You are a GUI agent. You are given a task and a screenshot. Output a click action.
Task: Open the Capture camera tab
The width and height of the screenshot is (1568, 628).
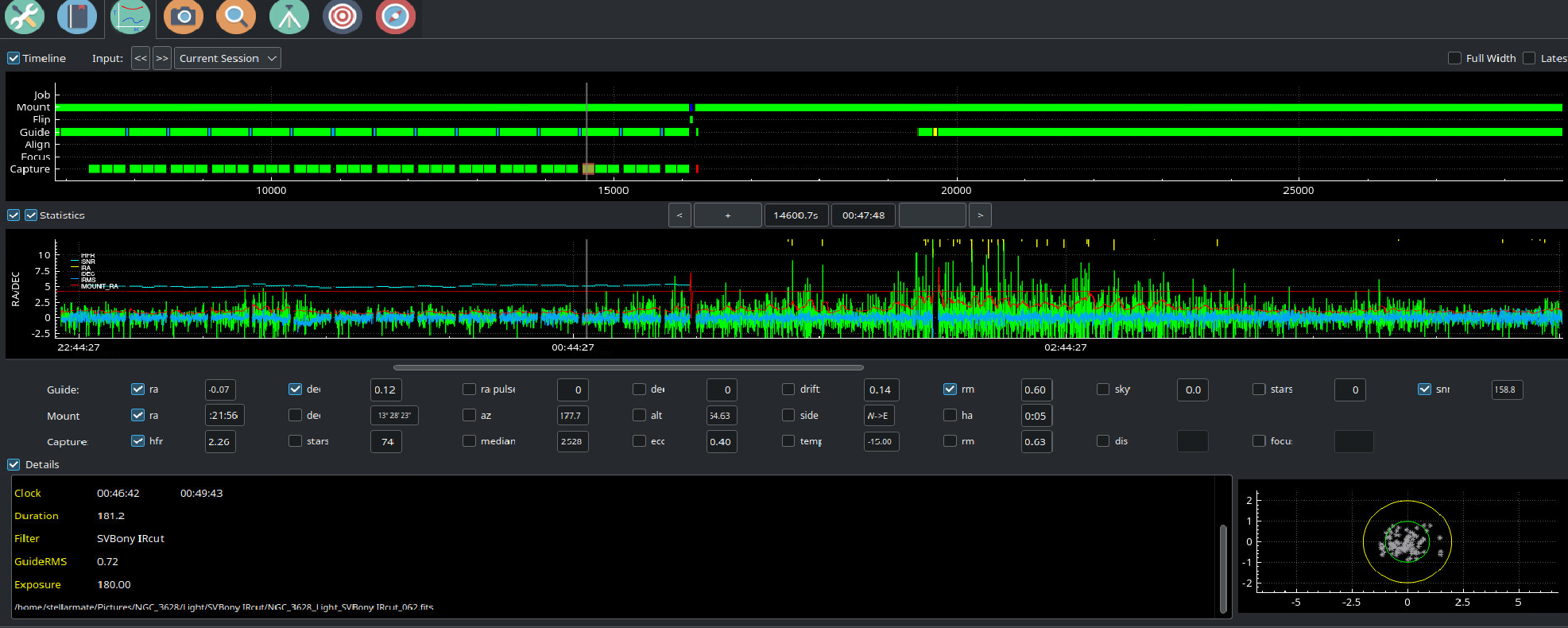coord(184,17)
